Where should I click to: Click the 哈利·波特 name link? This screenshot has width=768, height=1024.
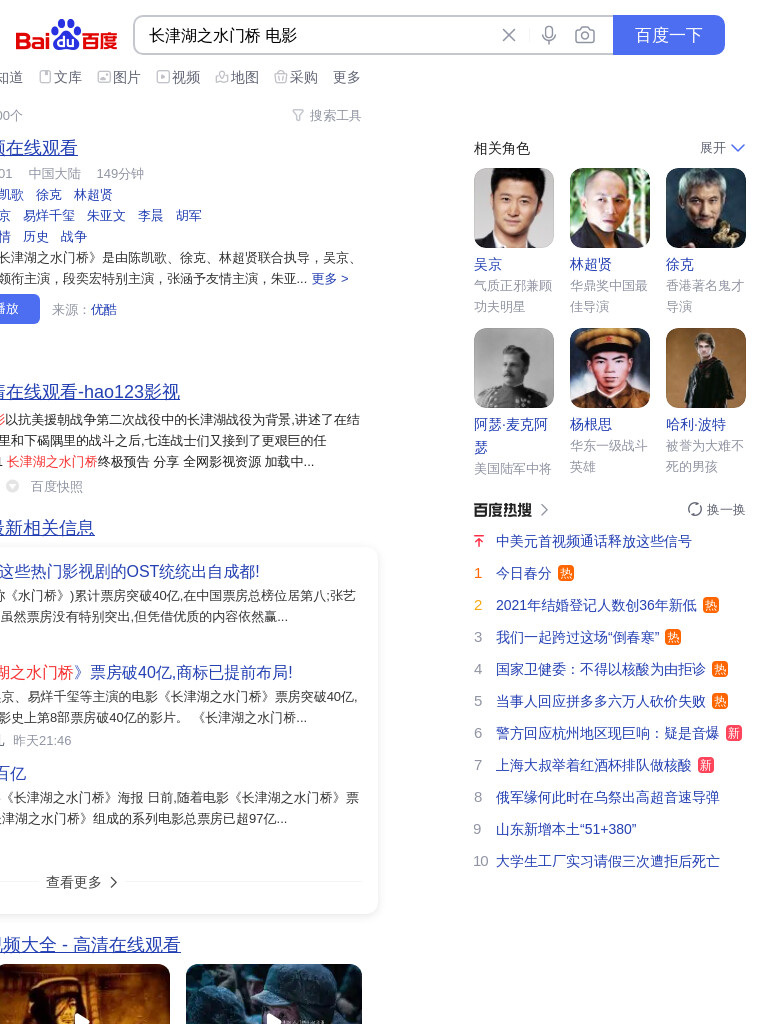point(696,424)
